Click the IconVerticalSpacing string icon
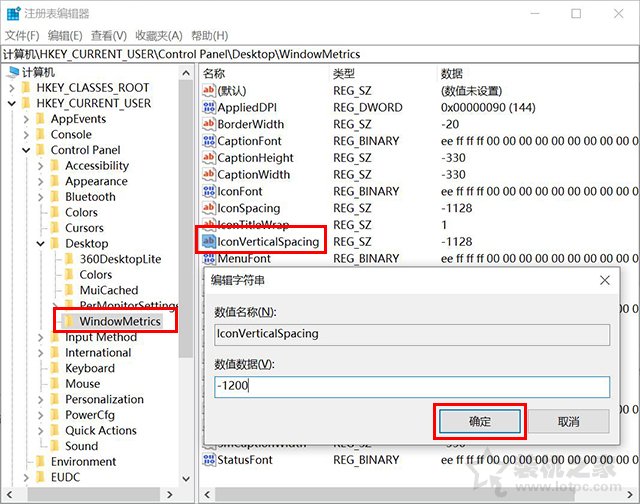Image resolution: width=640 pixels, height=504 pixels. click(x=209, y=241)
